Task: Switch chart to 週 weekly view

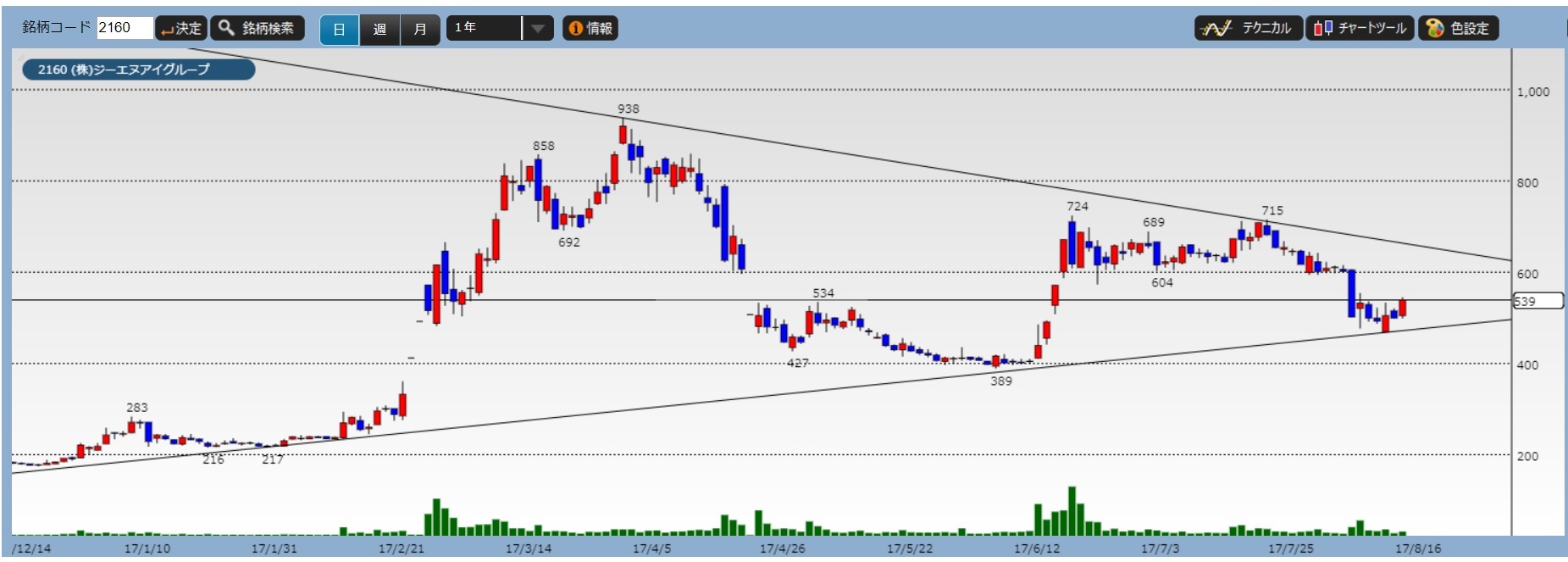Action: (x=379, y=29)
